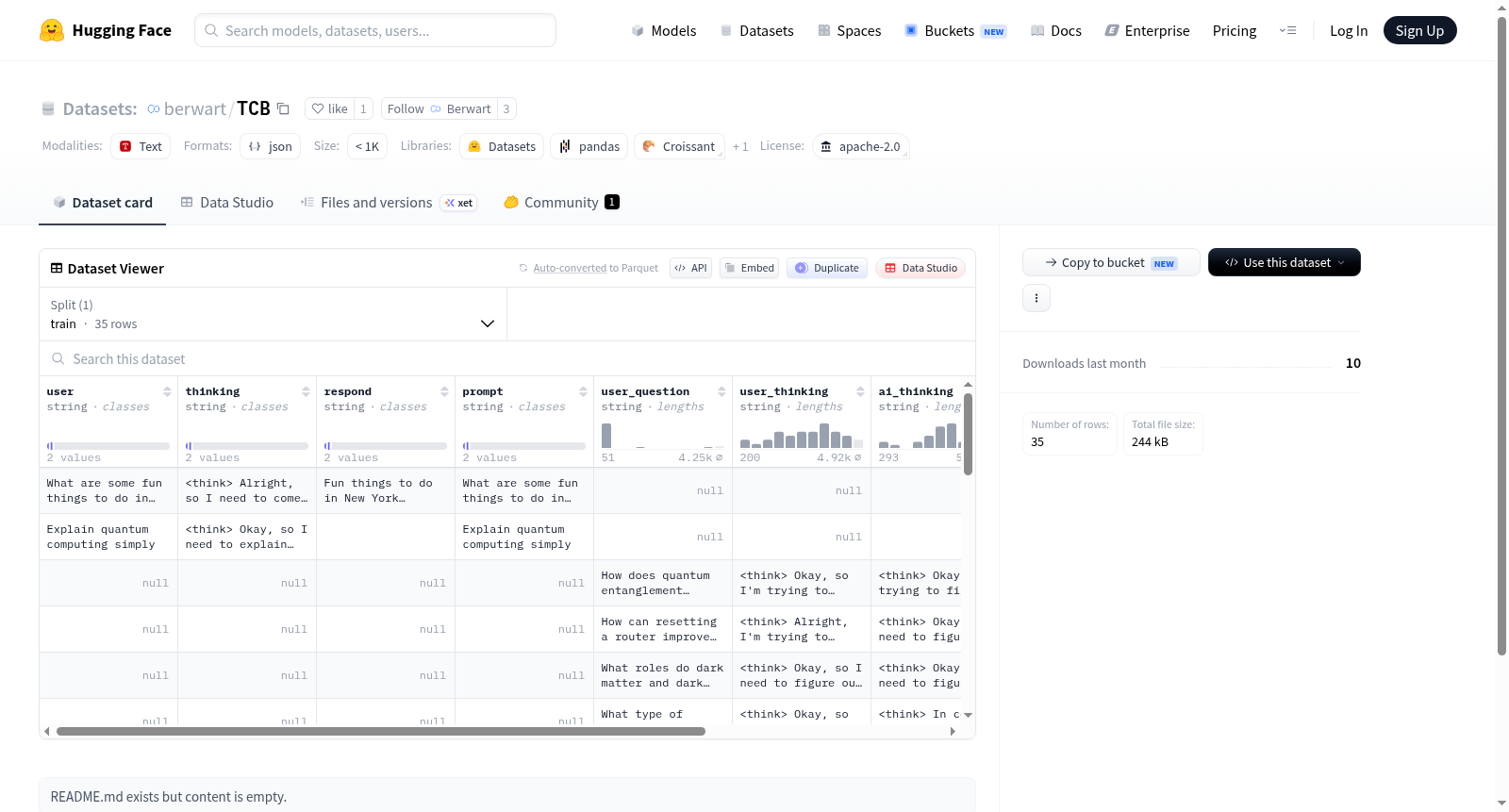1509x812 pixels.
Task: Open the Files and versions tab
Action: click(x=389, y=202)
